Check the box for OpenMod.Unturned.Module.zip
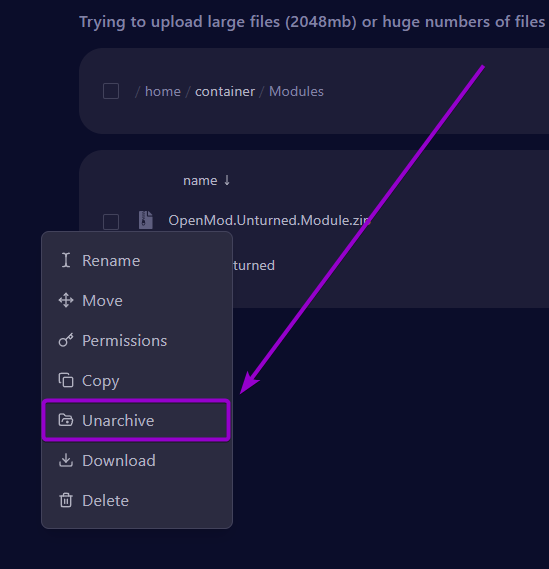 [111, 222]
